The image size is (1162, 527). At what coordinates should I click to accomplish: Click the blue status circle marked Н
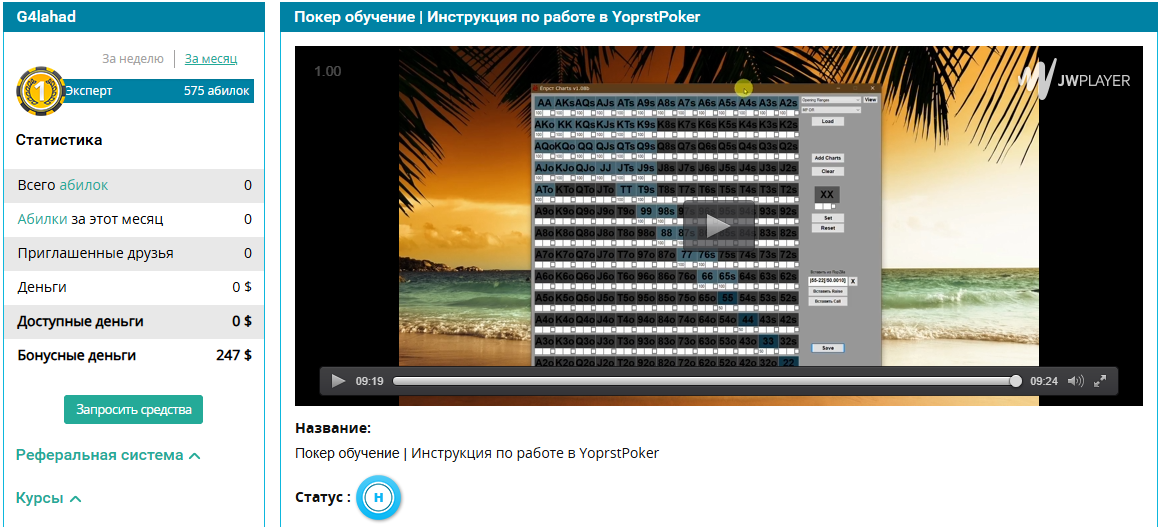(379, 497)
